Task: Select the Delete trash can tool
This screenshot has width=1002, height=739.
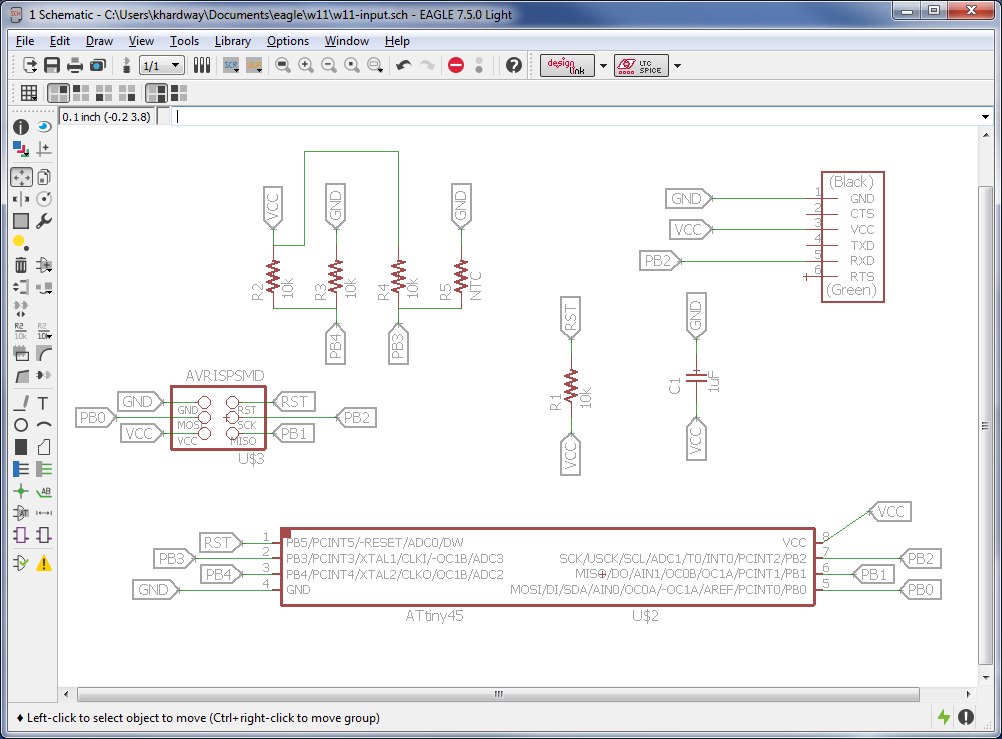Action: (x=20, y=265)
